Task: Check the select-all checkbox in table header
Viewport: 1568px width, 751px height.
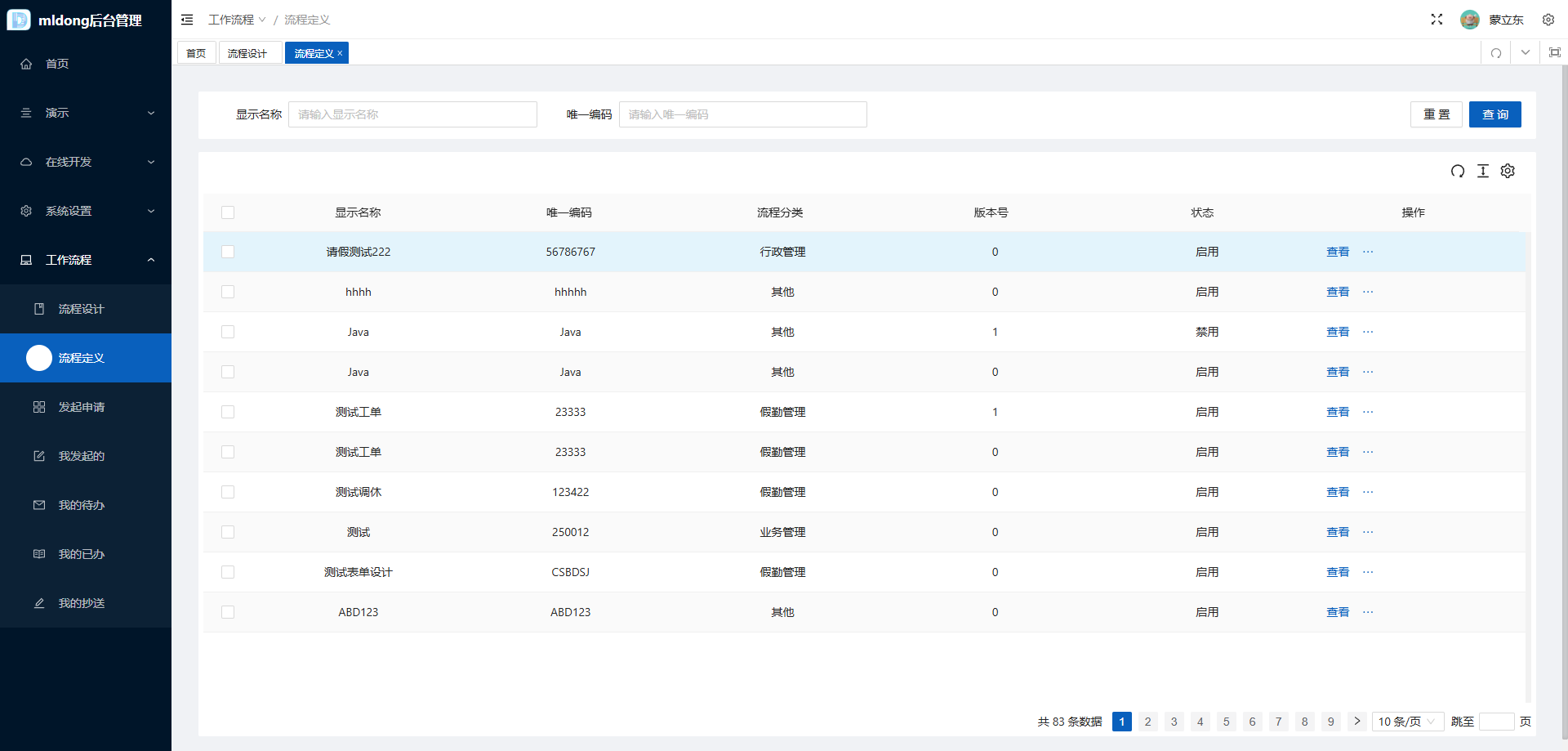Action: pyautogui.click(x=228, y=212)
